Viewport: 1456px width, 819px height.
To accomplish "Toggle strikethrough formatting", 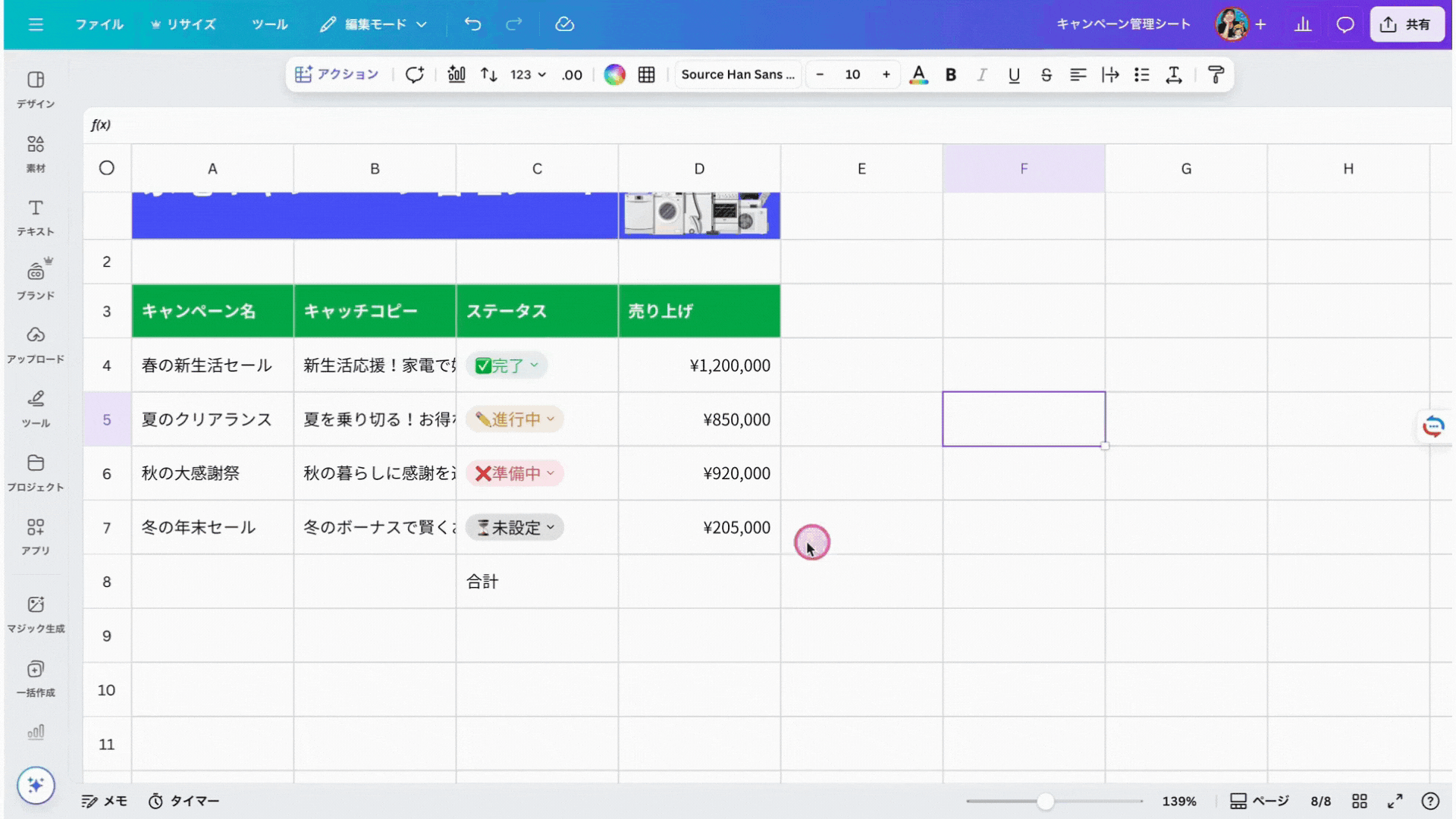I will point(1046,74).
